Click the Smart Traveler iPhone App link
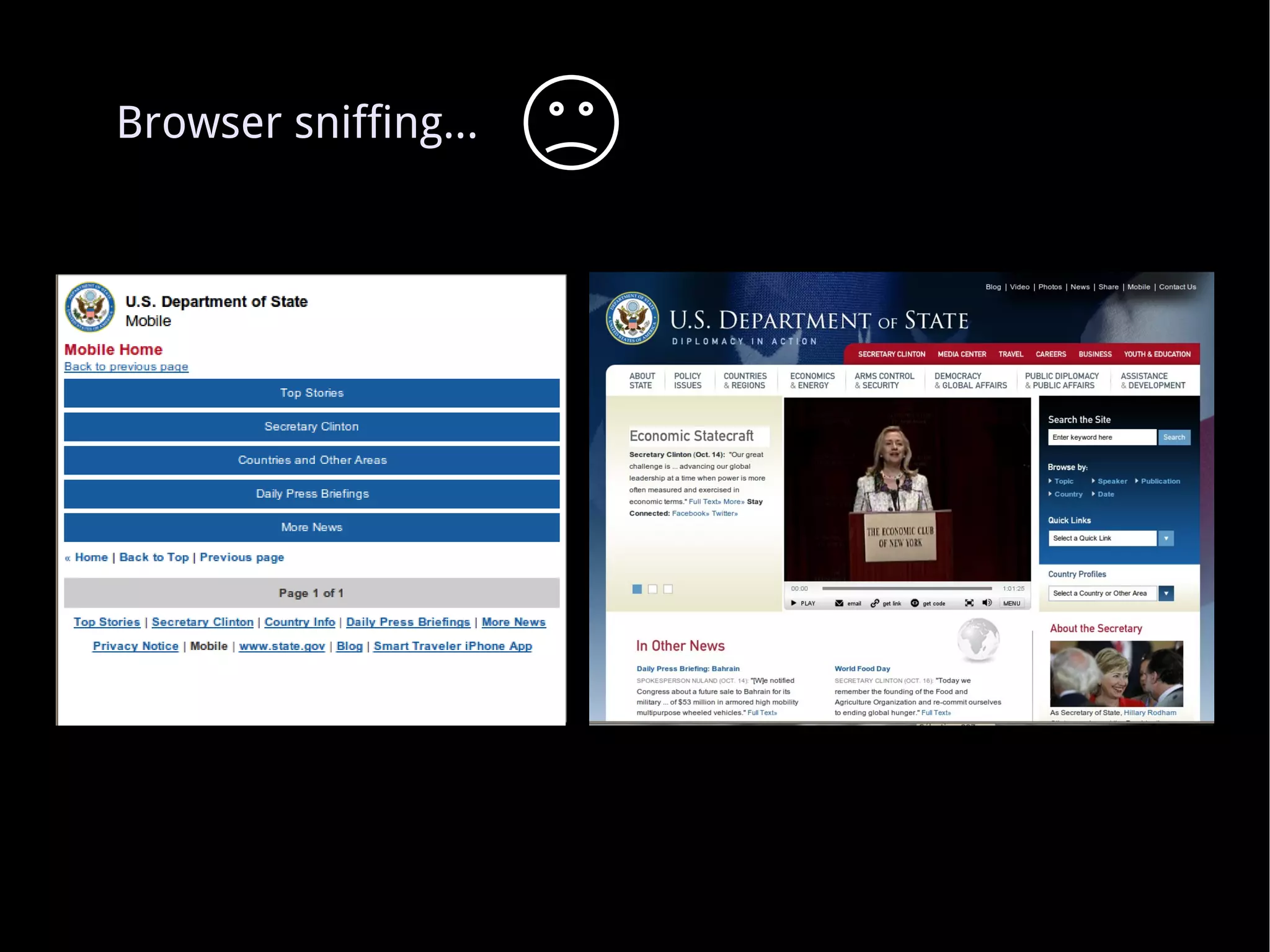Screen dimensions: 1270x952 453,646
